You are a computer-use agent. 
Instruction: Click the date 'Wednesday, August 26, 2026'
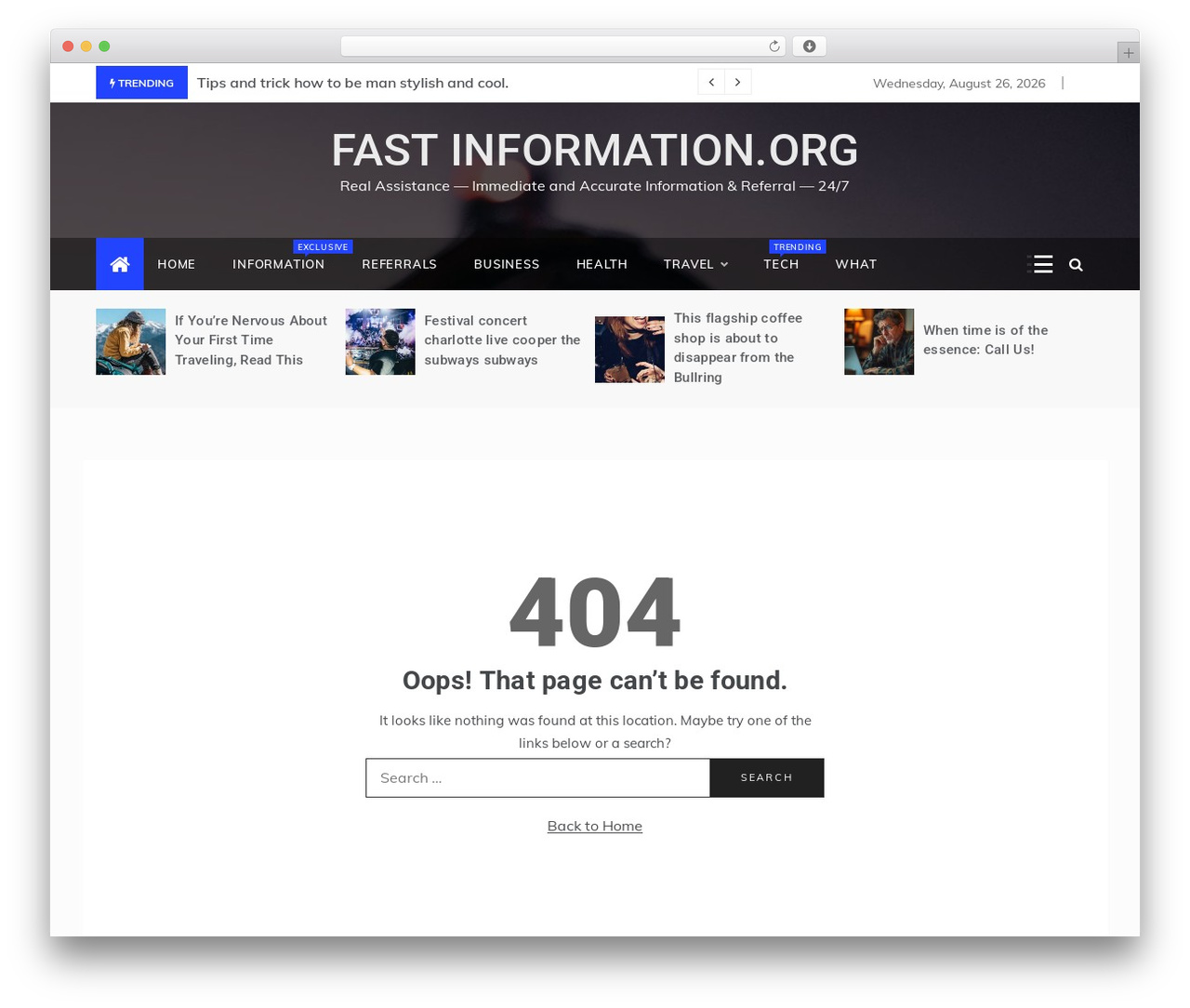tap(959, 84)
